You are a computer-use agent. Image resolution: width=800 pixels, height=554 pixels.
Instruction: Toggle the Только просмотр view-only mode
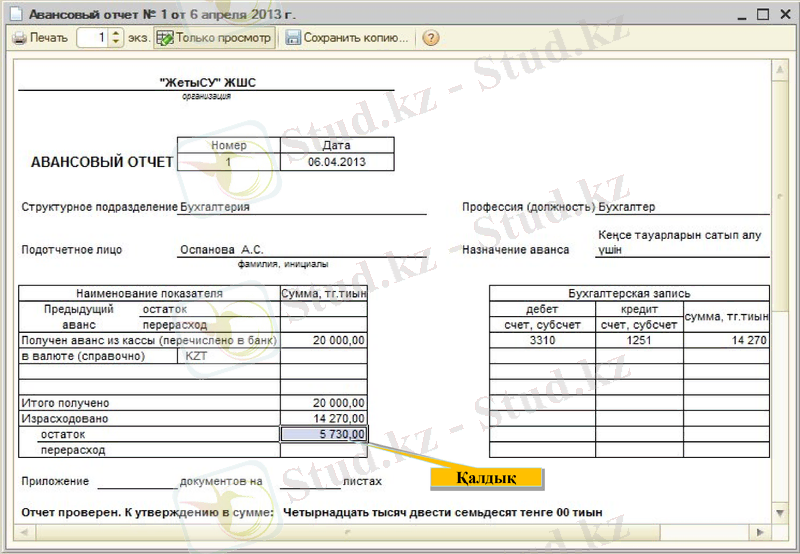213,38
